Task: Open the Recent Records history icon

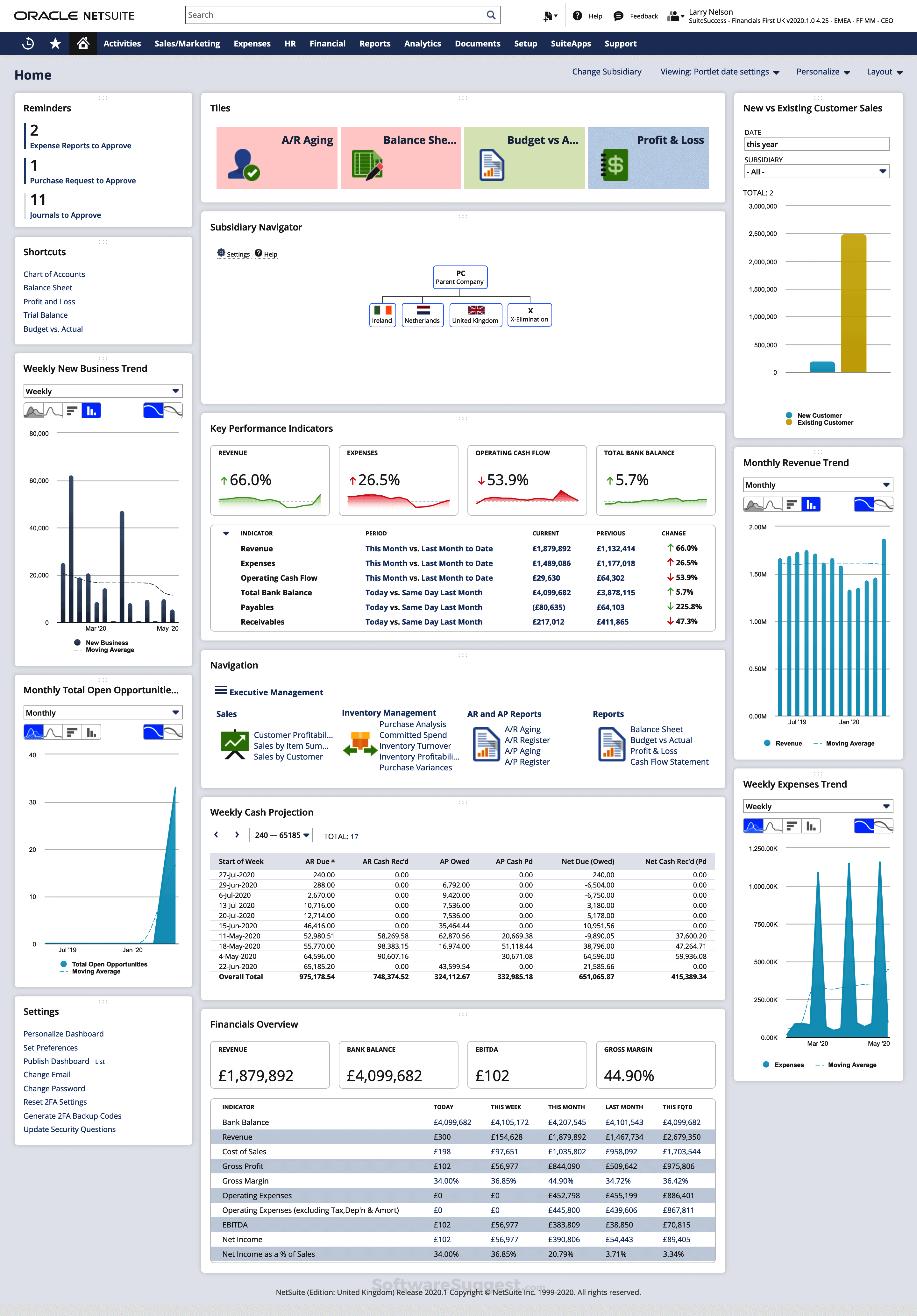Action: pos(27,44)
